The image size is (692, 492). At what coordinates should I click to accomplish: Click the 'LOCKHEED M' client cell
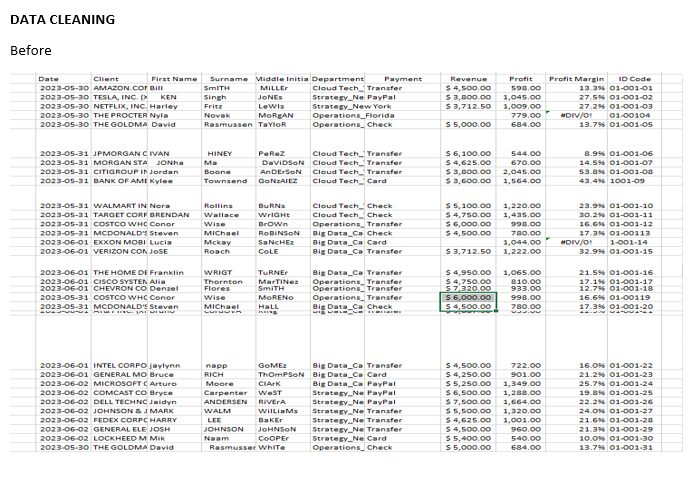[120, 438]
